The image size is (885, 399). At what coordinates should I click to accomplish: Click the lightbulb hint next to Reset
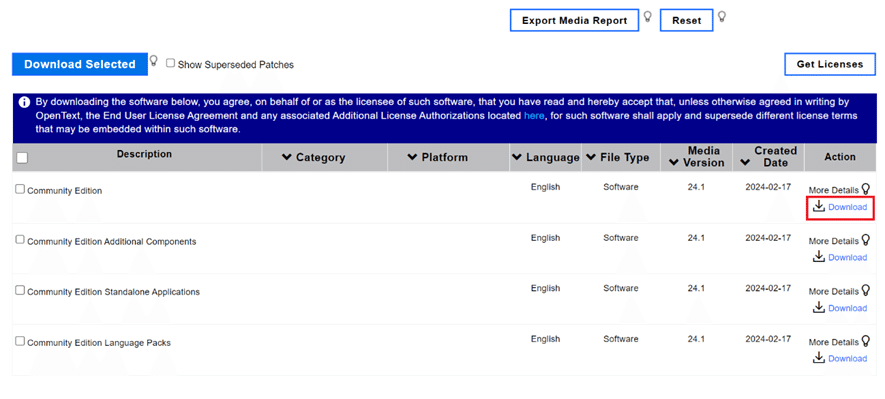click(x=721, y=16)
